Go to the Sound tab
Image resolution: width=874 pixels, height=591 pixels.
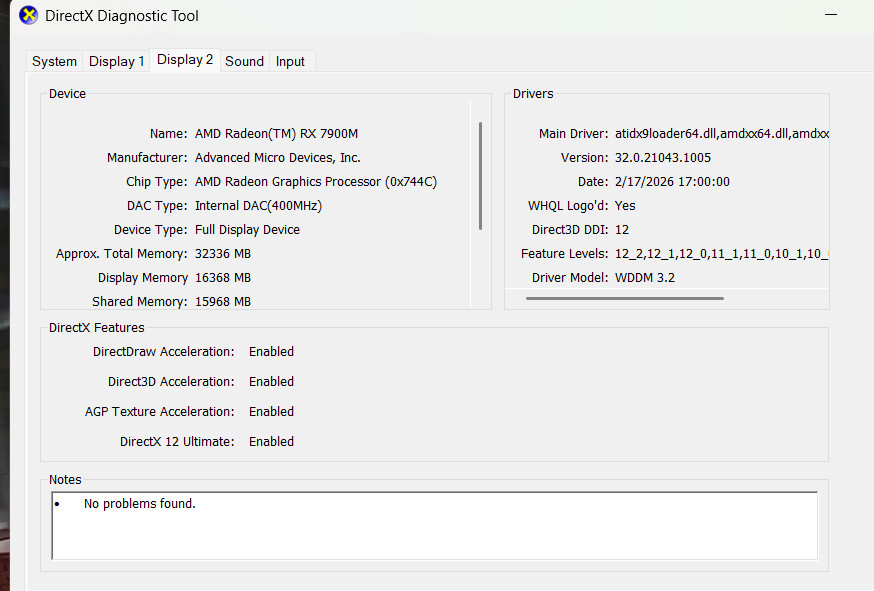tap(244, 61)
